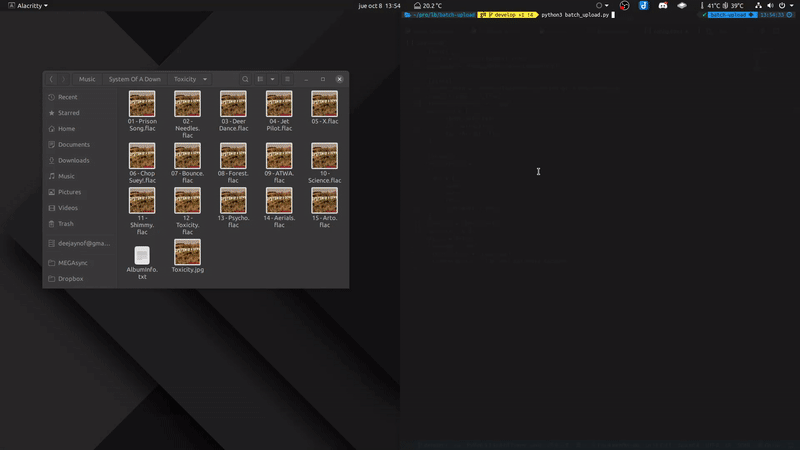The image size is (800, 450).
Task: Navigate to the Music breadcrumb
Action: (87, 79)
